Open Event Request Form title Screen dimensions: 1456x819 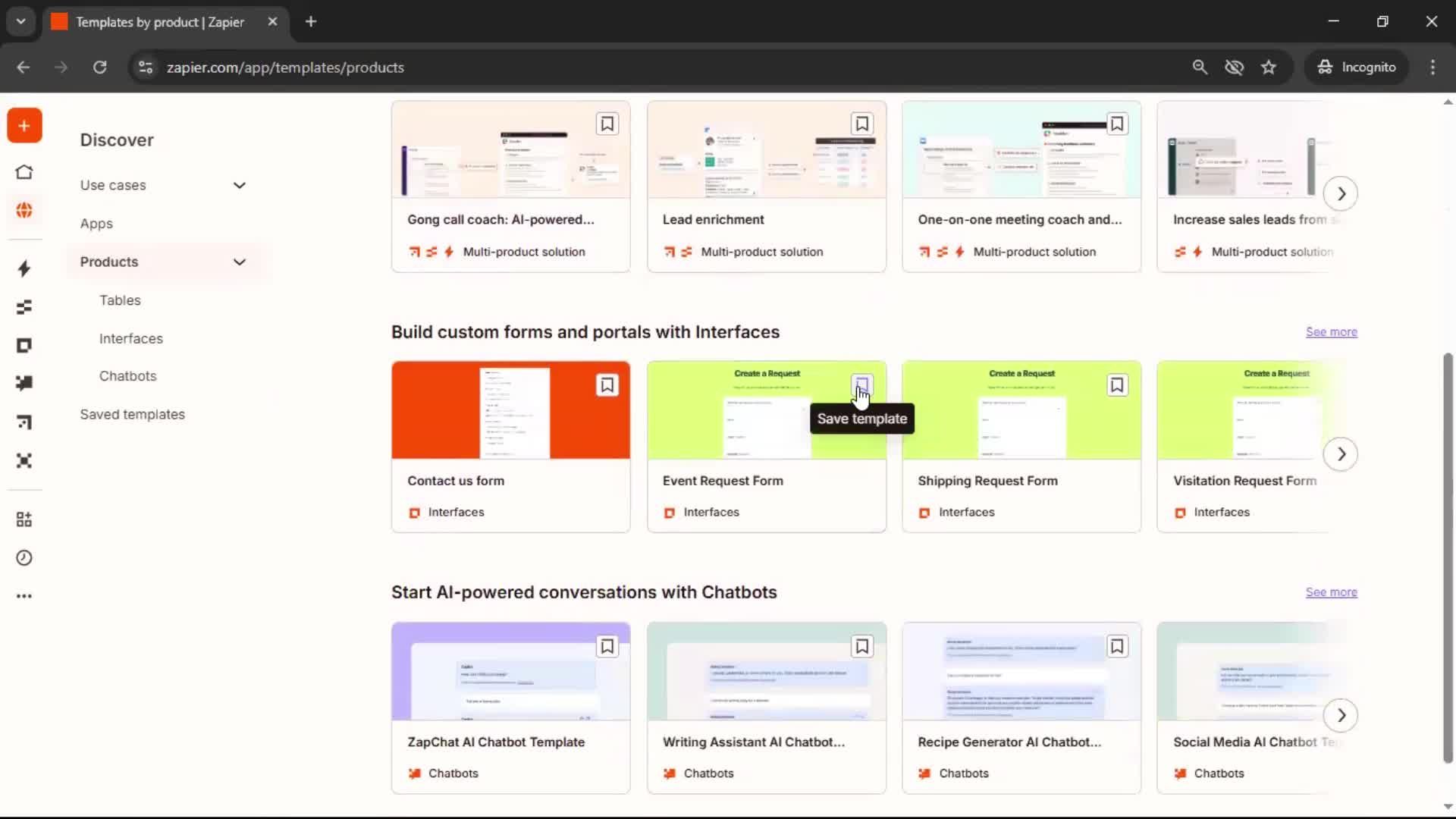(x=723, y=481)
